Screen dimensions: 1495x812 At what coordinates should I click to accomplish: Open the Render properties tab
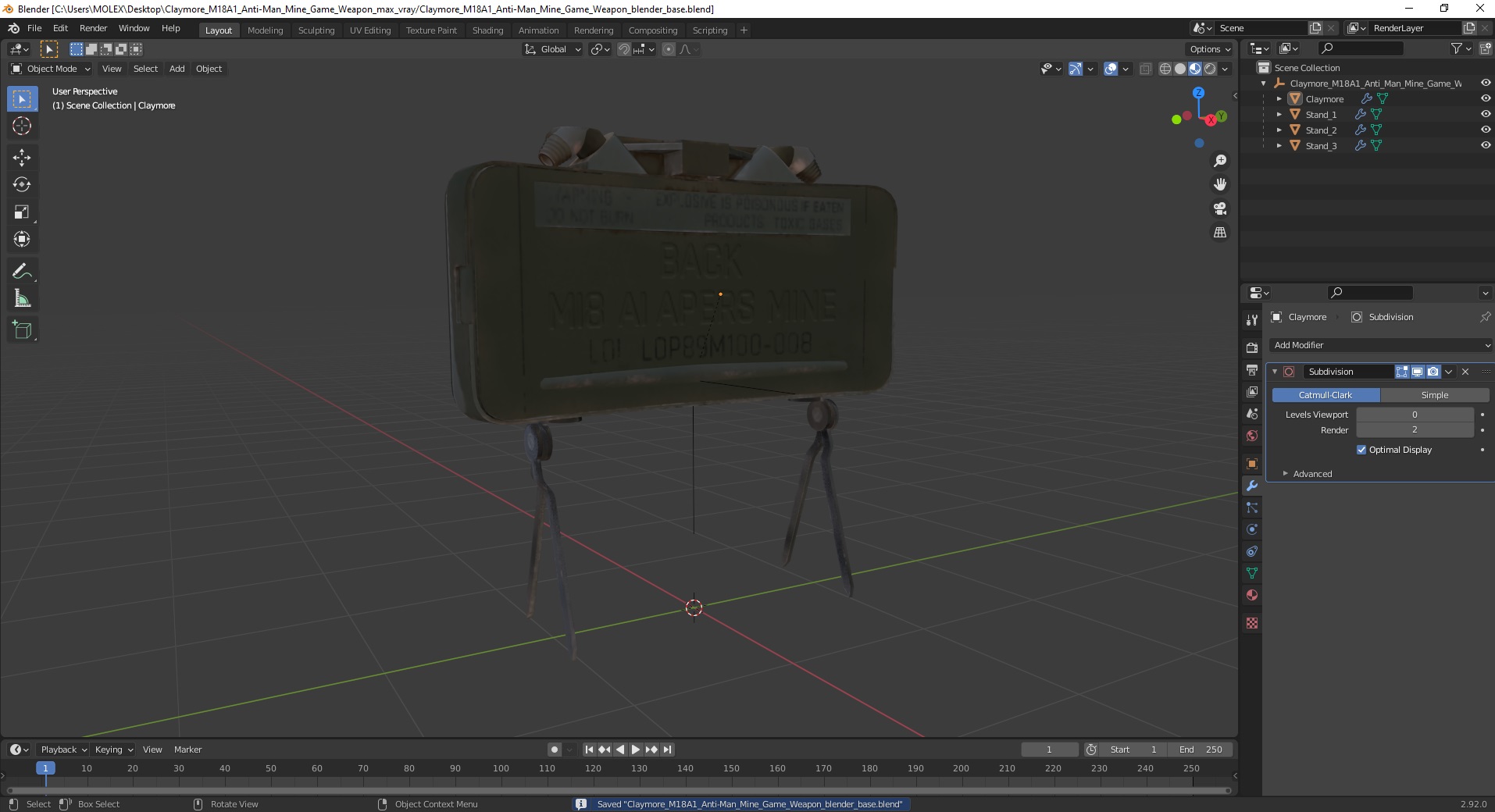coord(1252,347)
